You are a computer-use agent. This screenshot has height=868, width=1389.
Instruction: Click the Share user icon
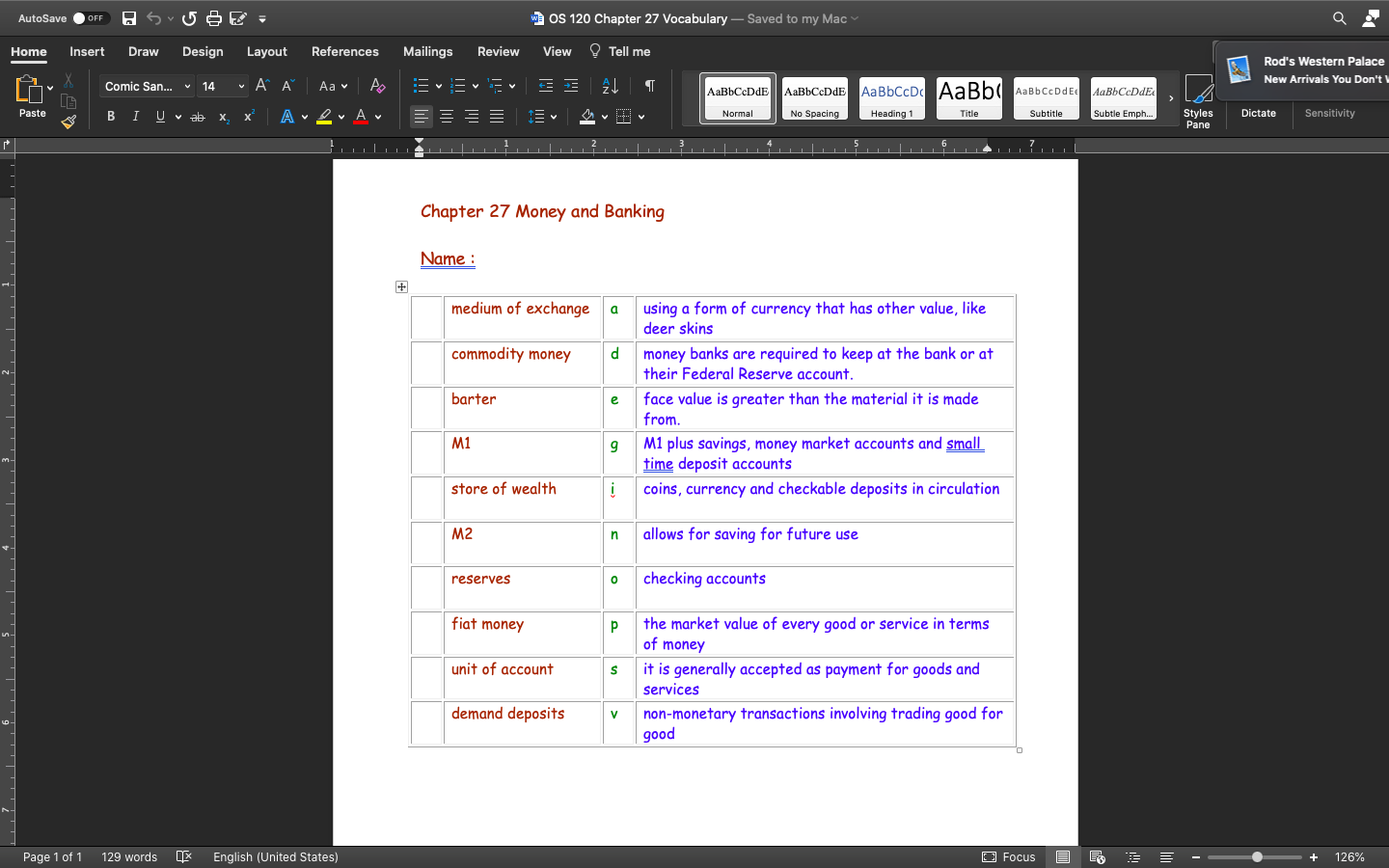coord(1371,18)
